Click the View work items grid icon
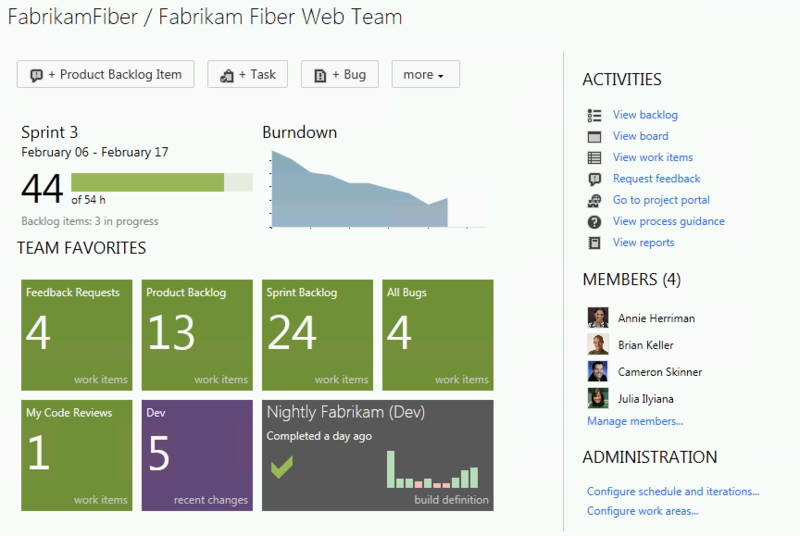 (x=594, y=157)
